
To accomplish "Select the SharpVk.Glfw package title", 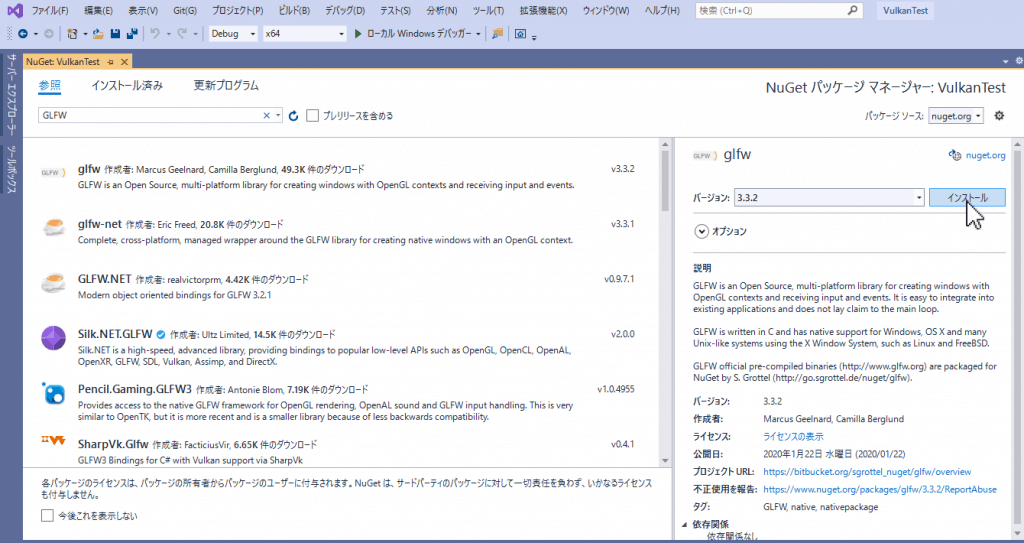I will [x=113, y=444].
